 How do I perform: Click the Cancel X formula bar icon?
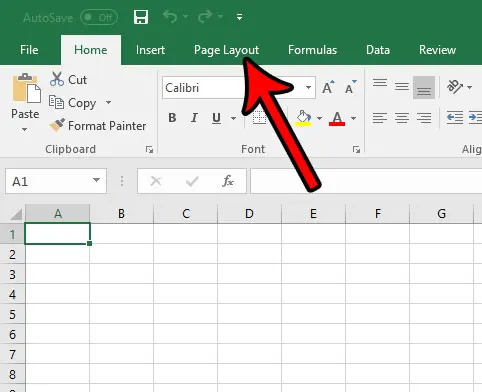(x=156, y=181)
